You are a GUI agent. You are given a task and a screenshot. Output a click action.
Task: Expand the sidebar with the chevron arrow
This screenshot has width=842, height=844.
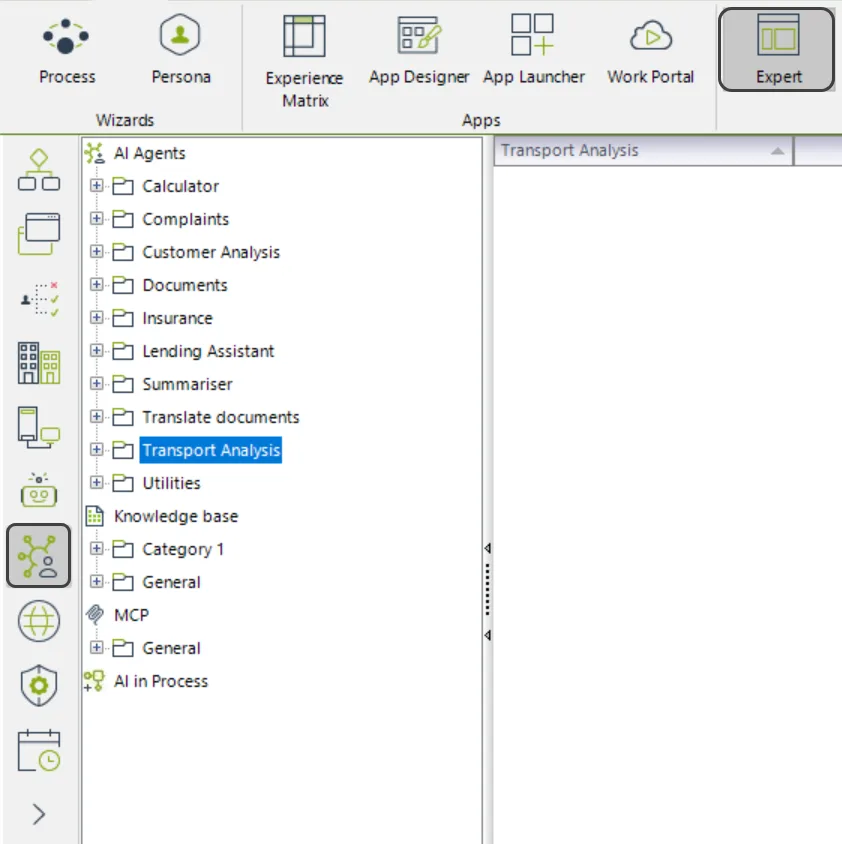pyautogui.click(x=39, y=814)
